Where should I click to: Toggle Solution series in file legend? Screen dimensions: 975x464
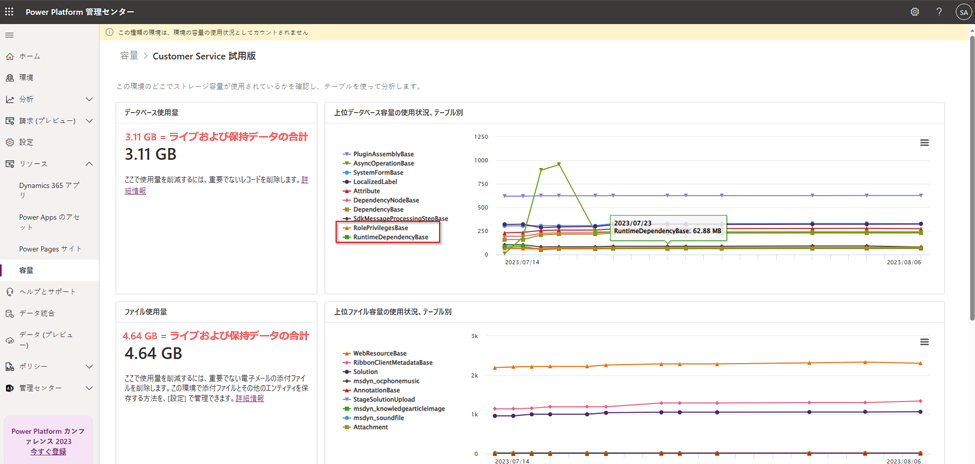click(x=360, y=371)
